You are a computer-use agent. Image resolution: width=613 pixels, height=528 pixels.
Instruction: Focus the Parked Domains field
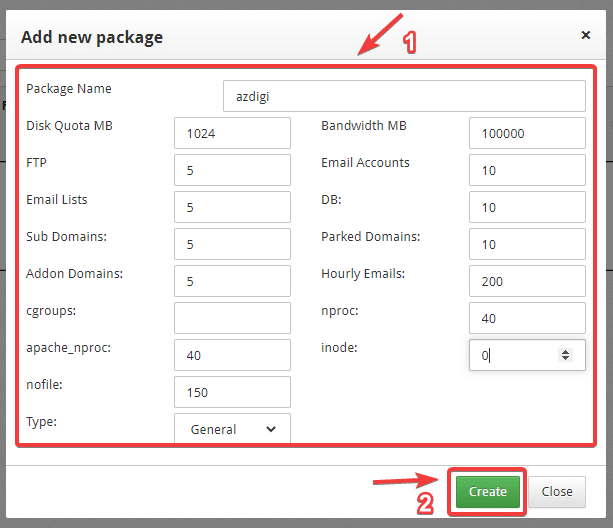(526, 244)
